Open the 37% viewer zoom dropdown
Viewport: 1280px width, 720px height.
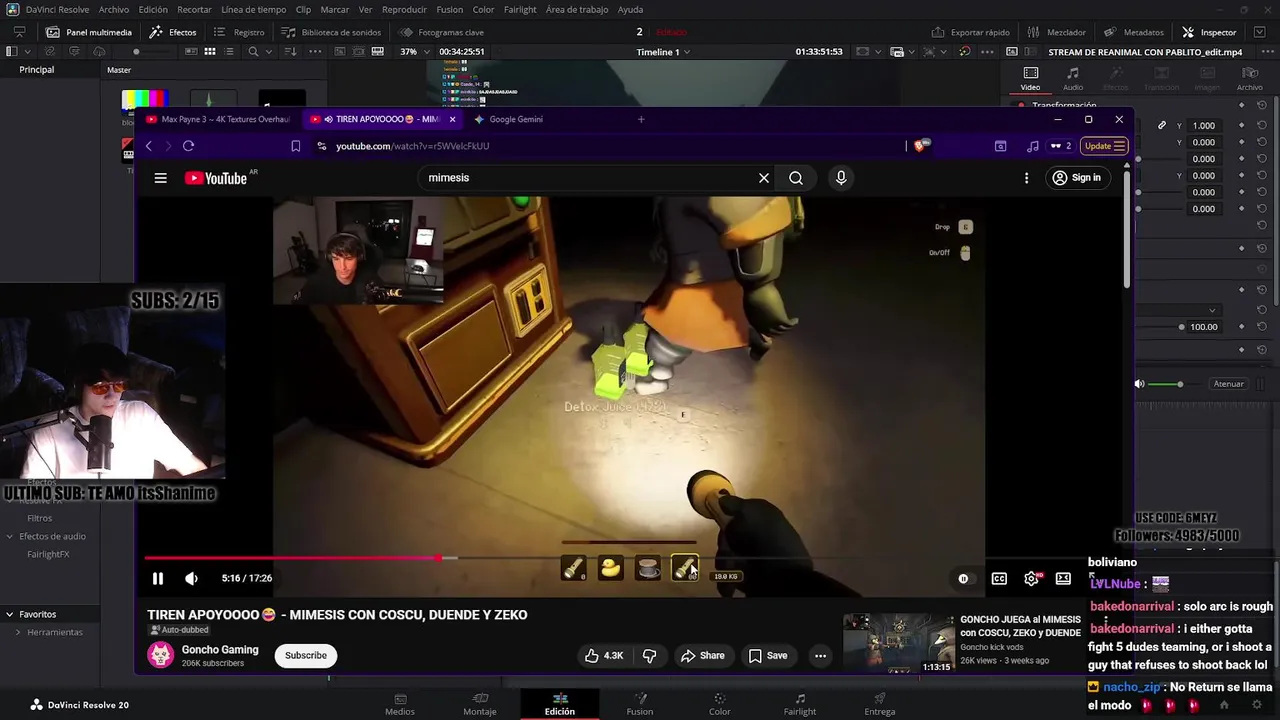[413, 52]
